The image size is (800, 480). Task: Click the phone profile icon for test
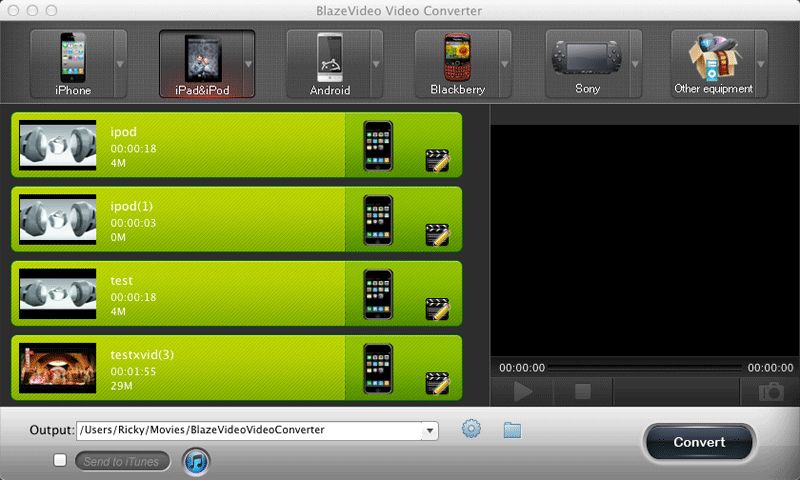pyautogui.click(x=378, y=294)
